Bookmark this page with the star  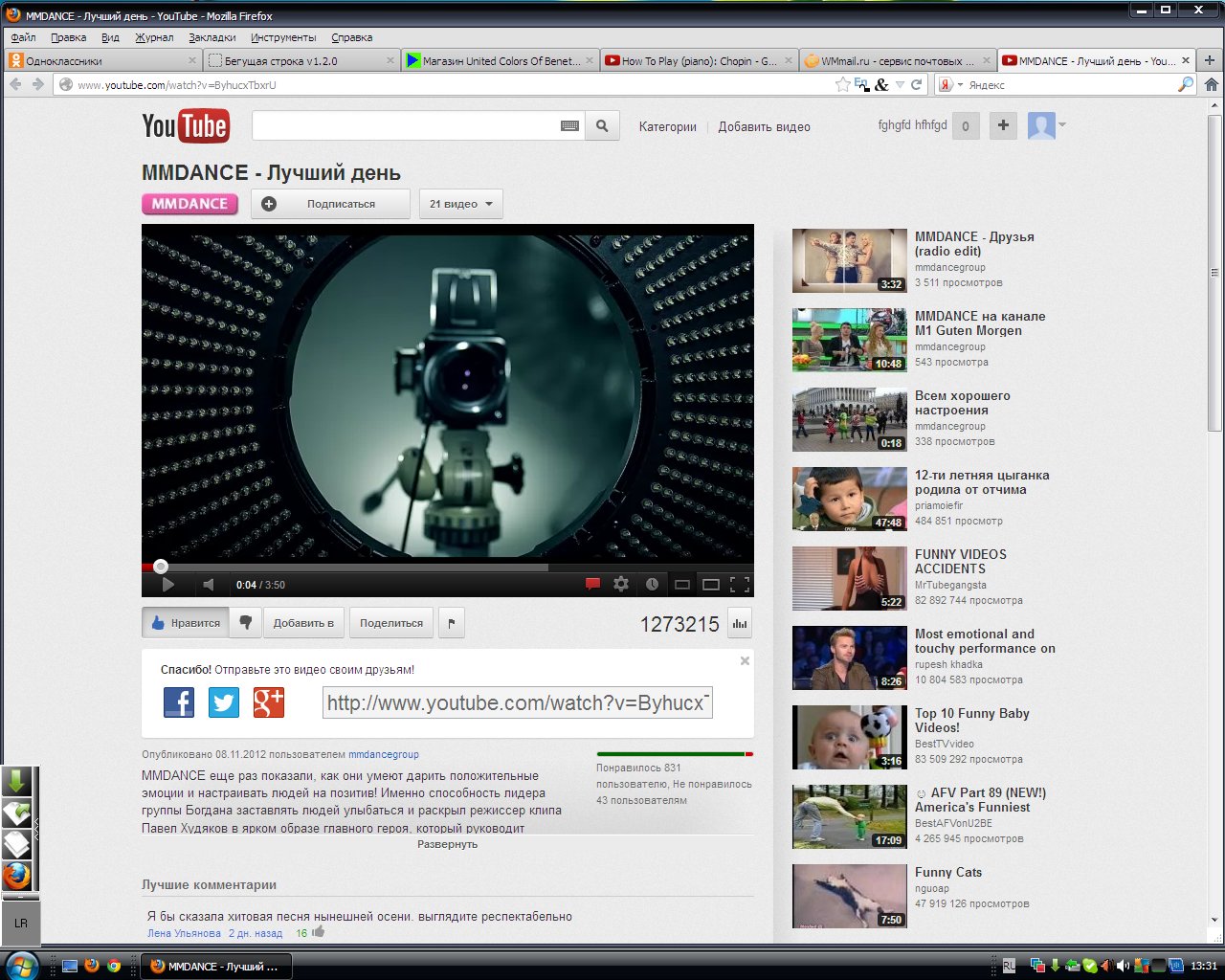click(842, 84)
